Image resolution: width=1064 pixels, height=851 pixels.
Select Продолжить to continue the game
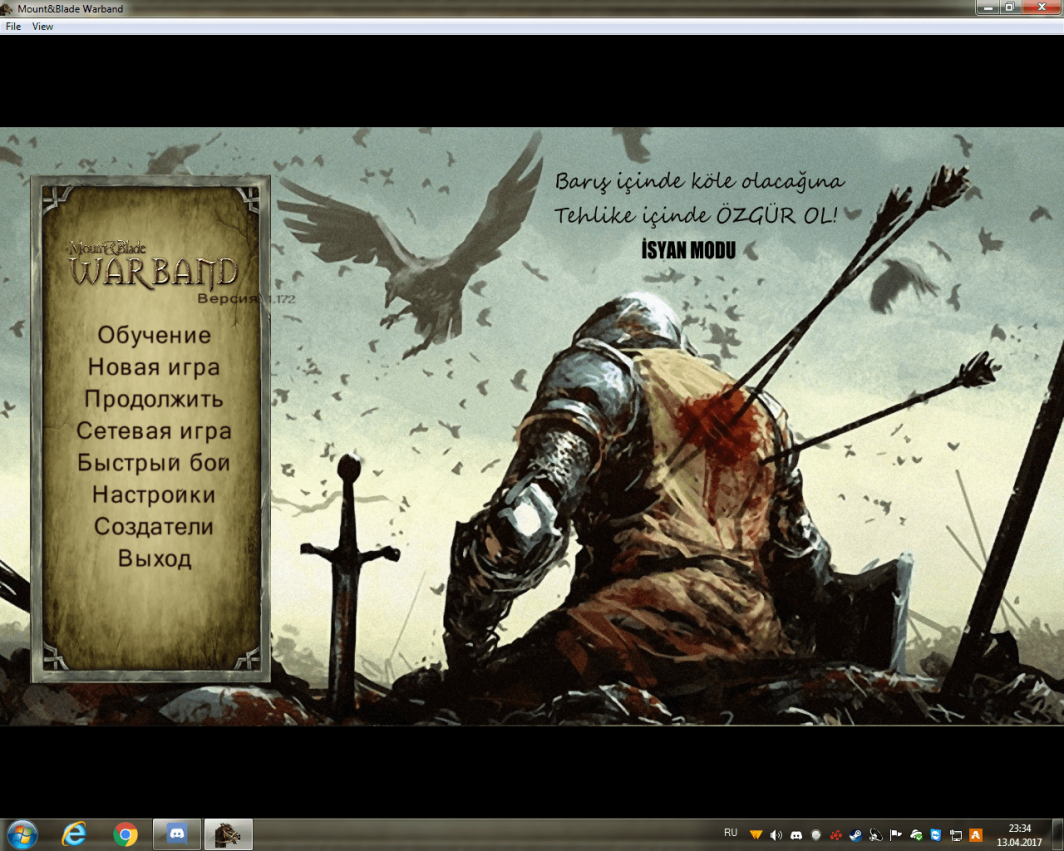154,399
